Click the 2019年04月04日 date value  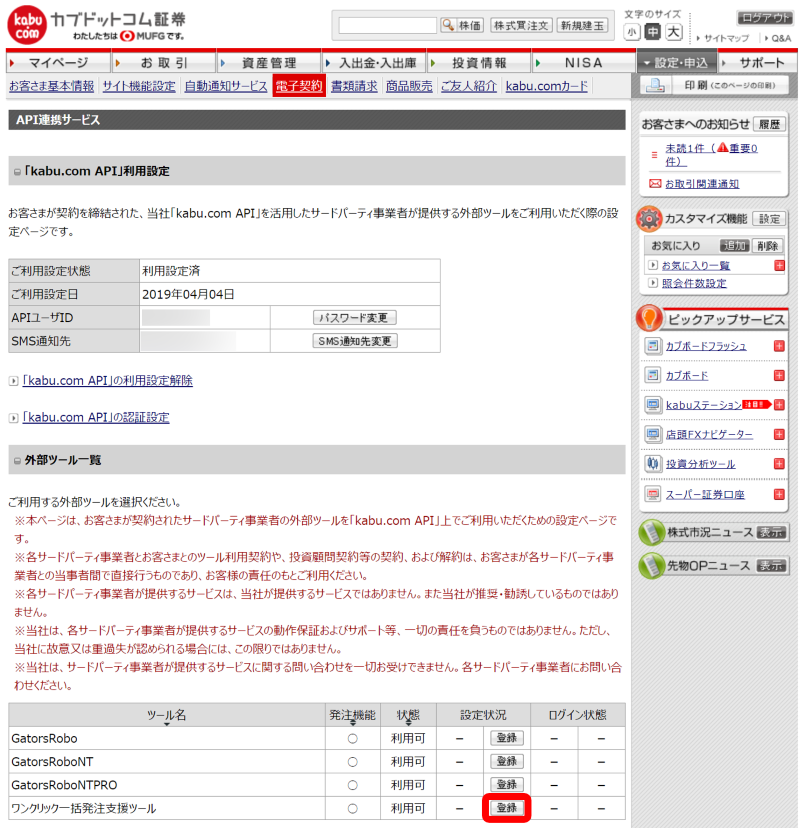pyautogui.click(x=188, y=295)
